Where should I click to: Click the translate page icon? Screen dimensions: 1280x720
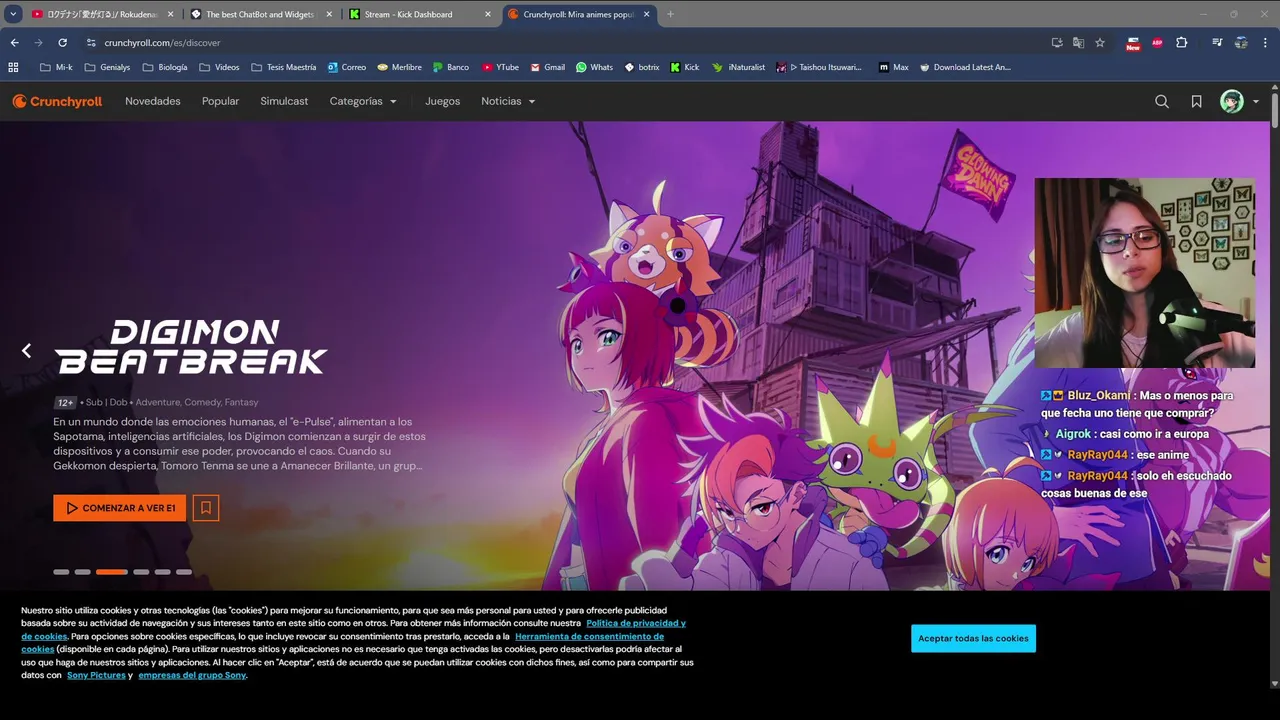[x=1078, y=43]
